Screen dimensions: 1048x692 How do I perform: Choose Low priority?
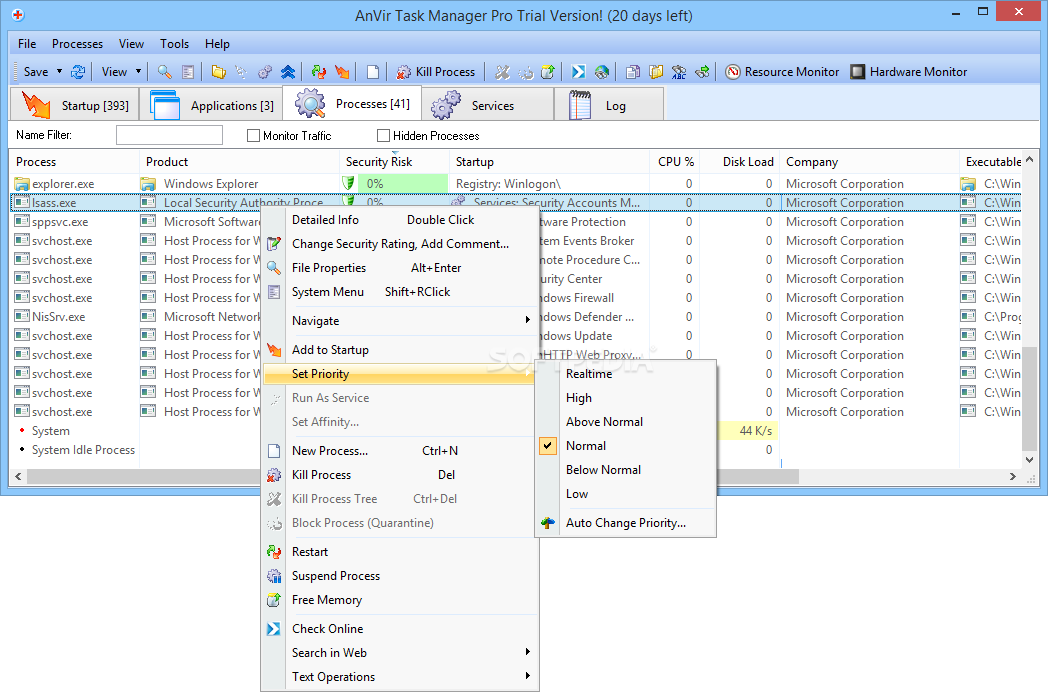coord(626,494)
